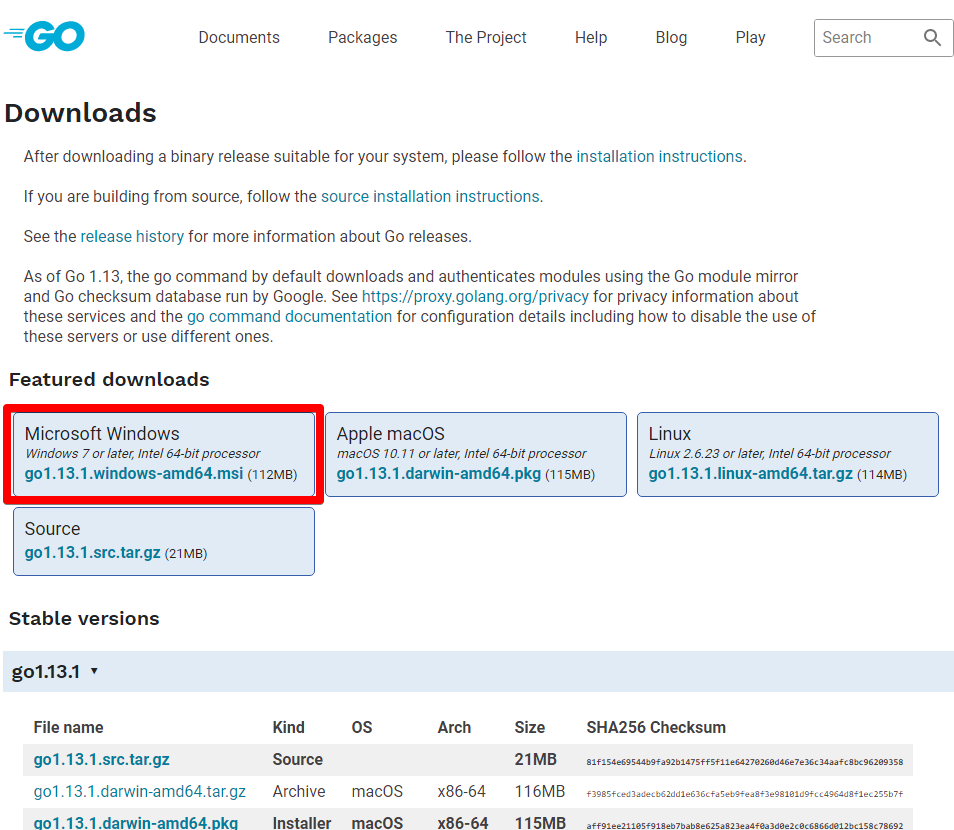Click the Microsoft Windows box heading

102,434
